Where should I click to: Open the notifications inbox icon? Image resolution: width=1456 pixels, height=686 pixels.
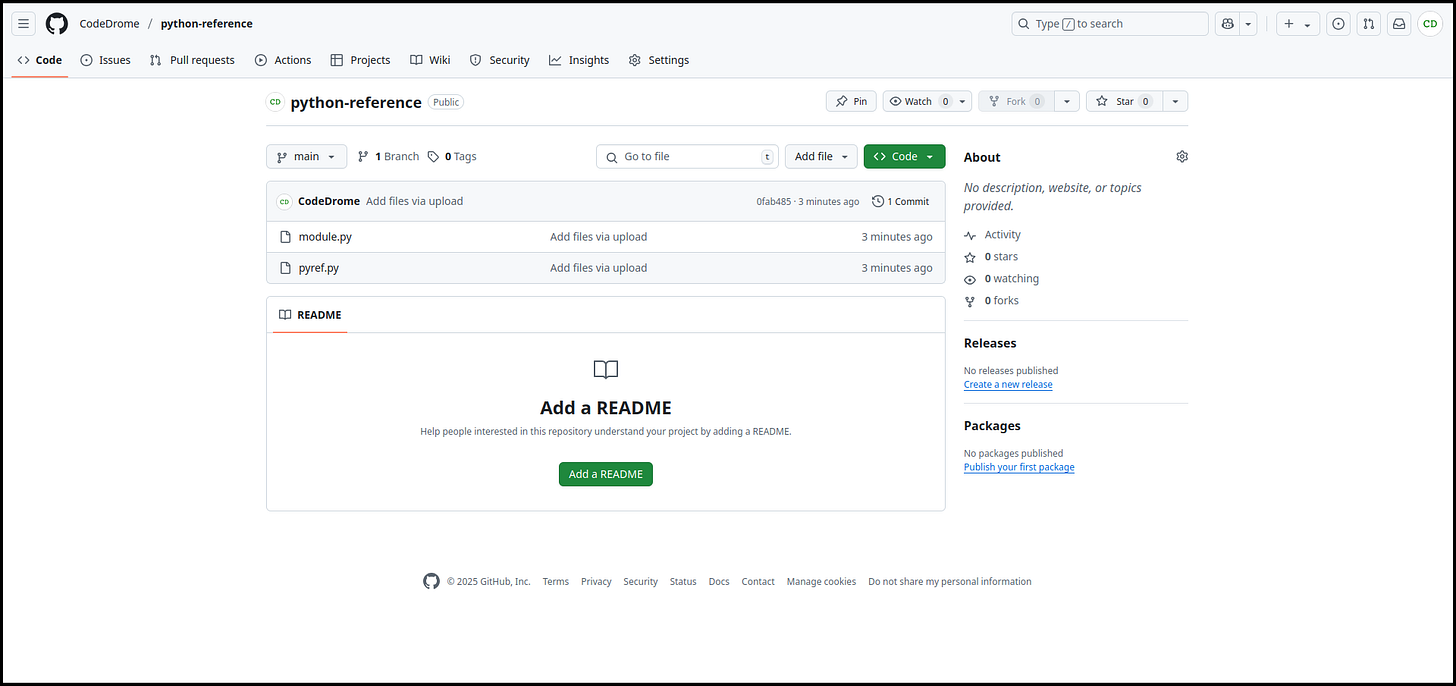point(1400,24)
